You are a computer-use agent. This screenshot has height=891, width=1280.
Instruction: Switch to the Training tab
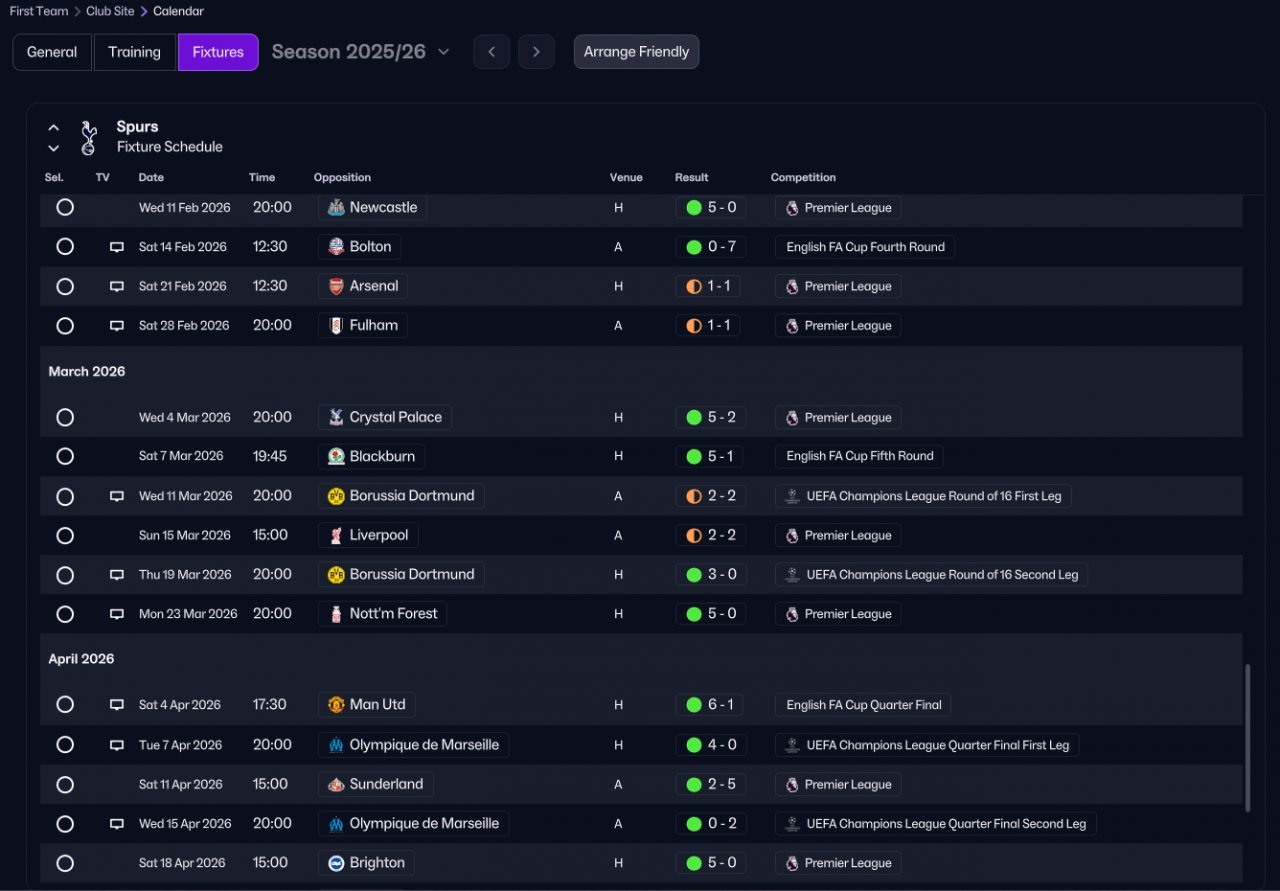(x=134, y=52)
